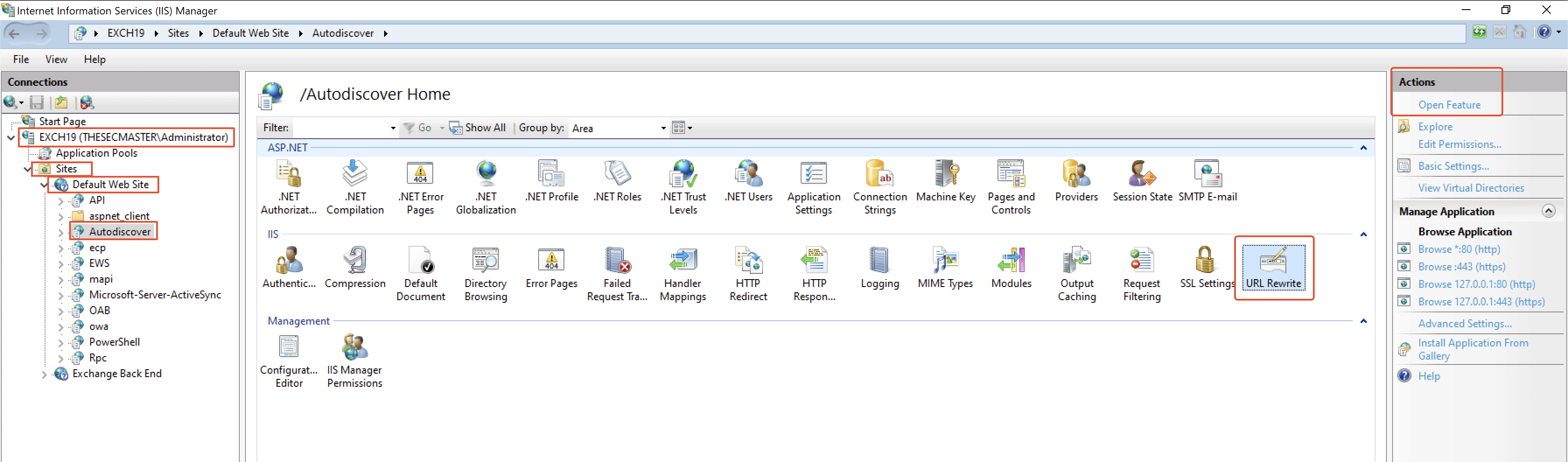This screenshot has width=1568, height=462.
Task: Open .NET Trust Levels feature
Action: pyautogui.click(x=682, y=188)
